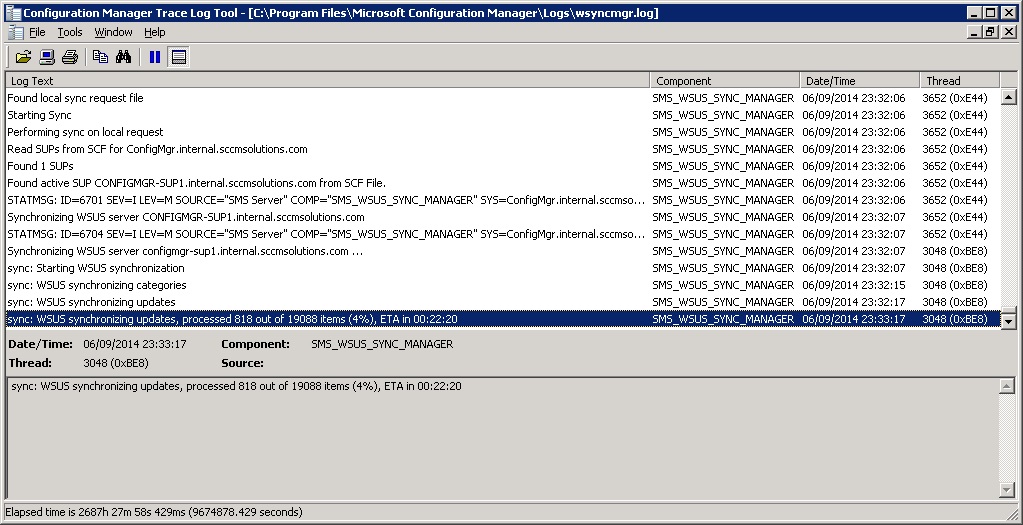Open the Tools menu
1023x525 pixels.
(x=69, y=32)
